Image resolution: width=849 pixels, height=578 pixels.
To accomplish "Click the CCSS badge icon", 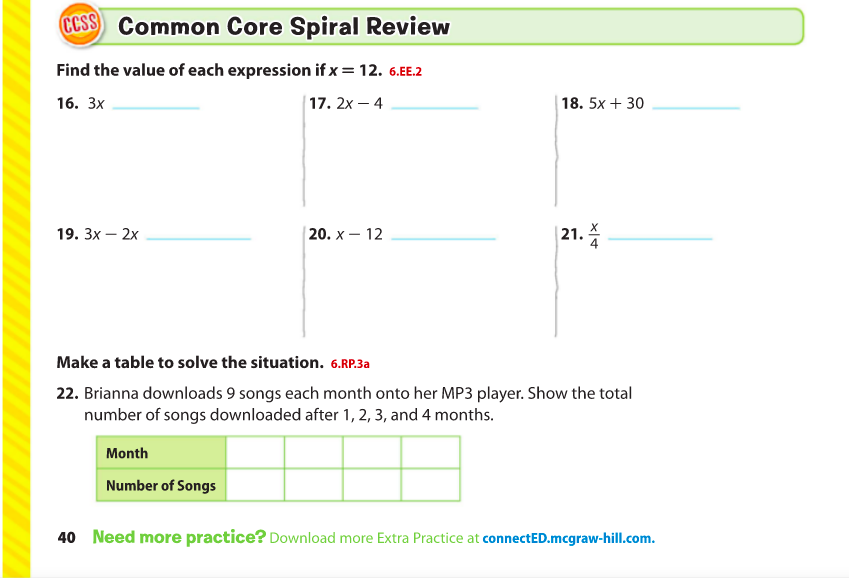I will point(77,27).
